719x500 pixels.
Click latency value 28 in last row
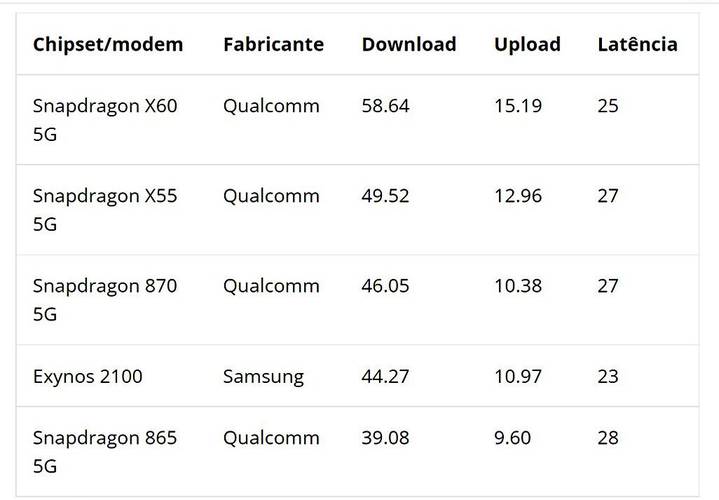click(608, 438)
